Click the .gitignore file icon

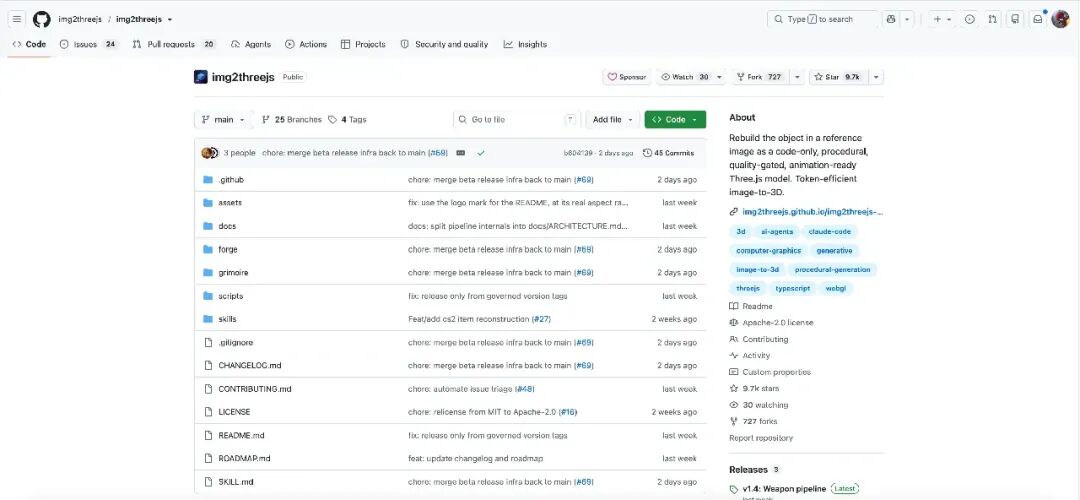click(x=208, y=342)
